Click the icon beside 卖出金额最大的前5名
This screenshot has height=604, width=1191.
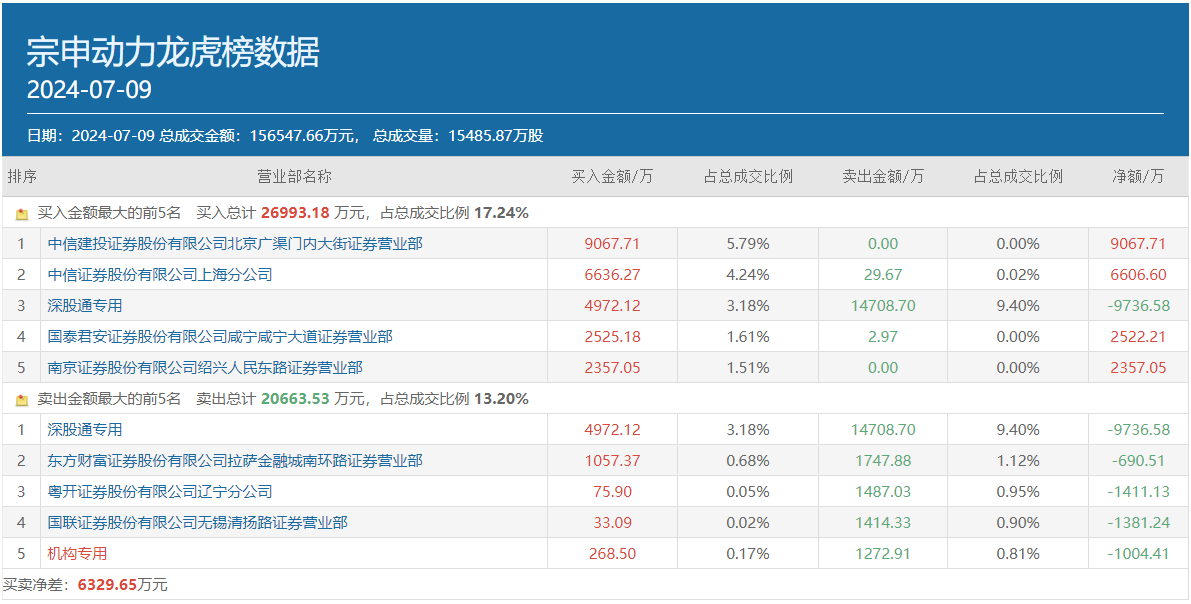22,399
